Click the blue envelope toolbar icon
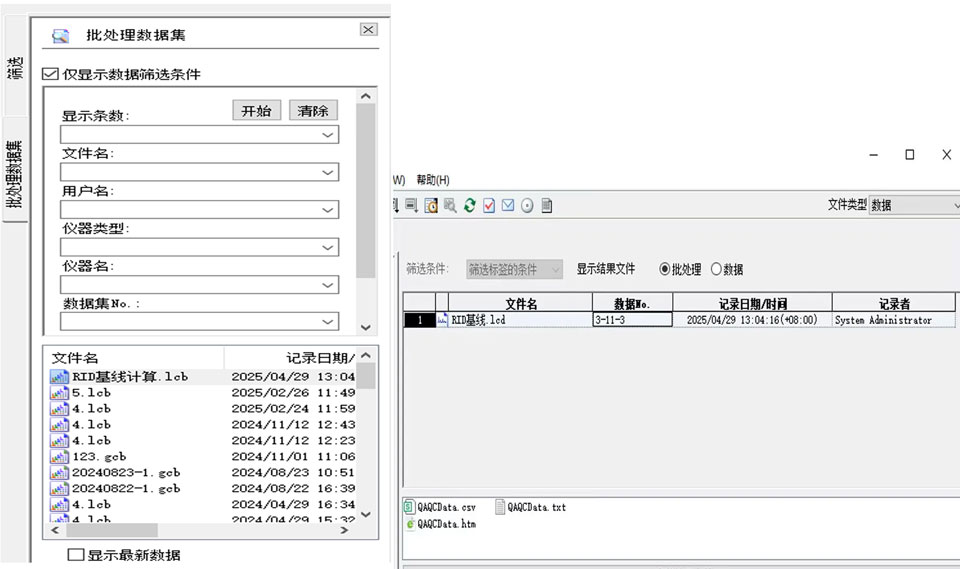The height and width of the screenshot is (569, 960). click(x=508, y=205)
